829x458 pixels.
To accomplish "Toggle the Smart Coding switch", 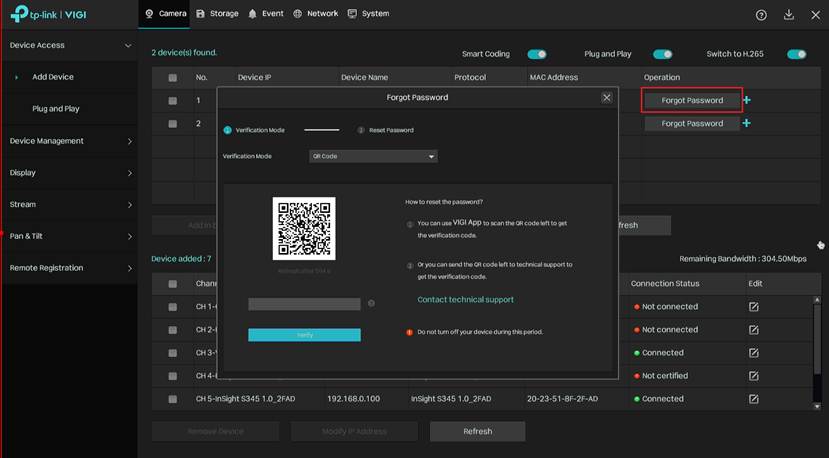I will [537, 54].
